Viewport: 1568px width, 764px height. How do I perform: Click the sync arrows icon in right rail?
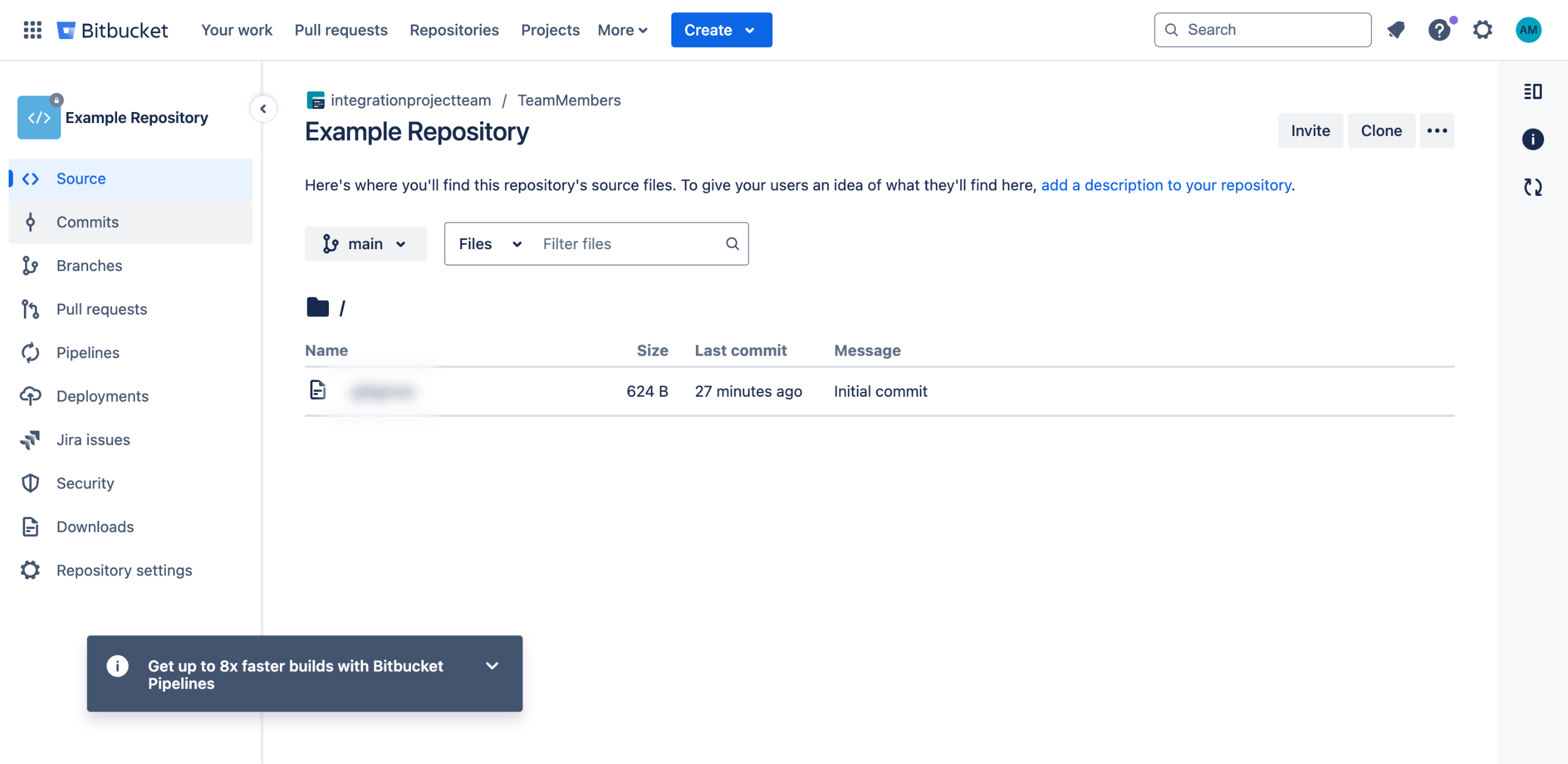pyautogui.click(x=1532, y=187)
